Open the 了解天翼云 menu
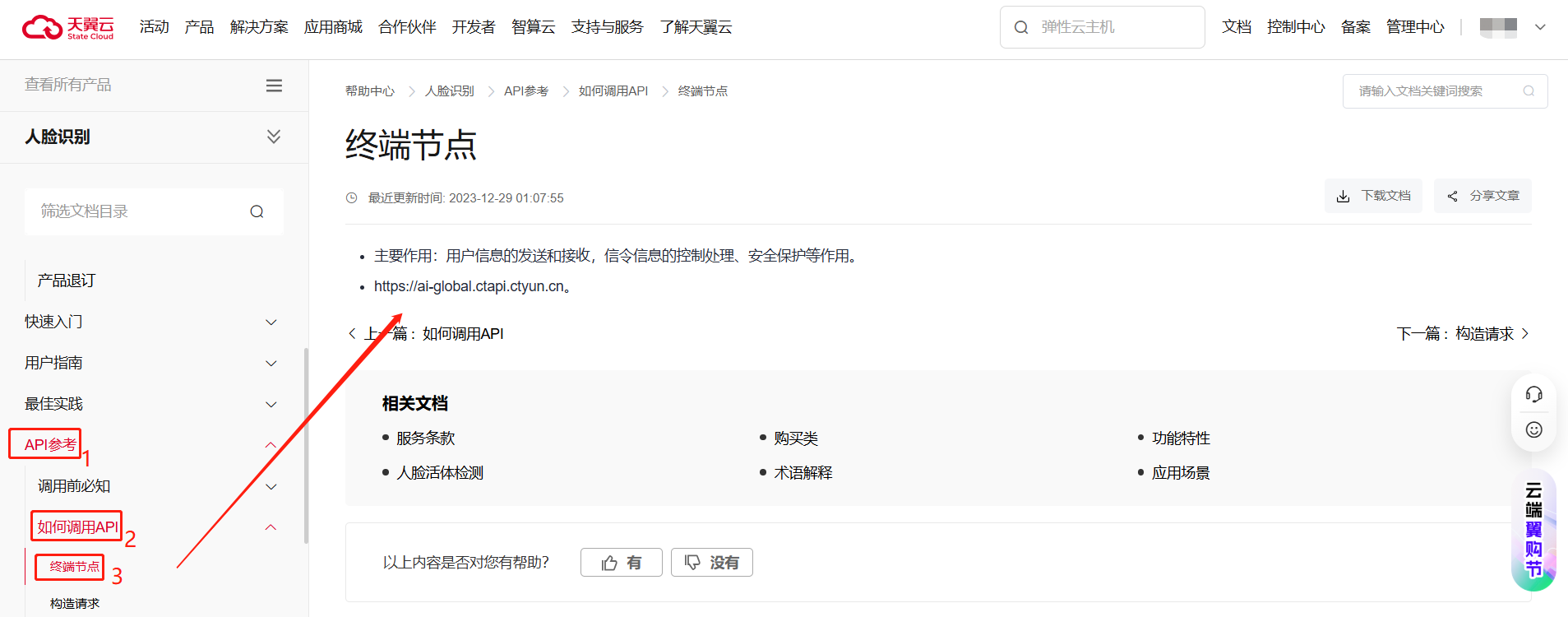The width and height of the screenshot is (1568, 617). coord(696,27)
